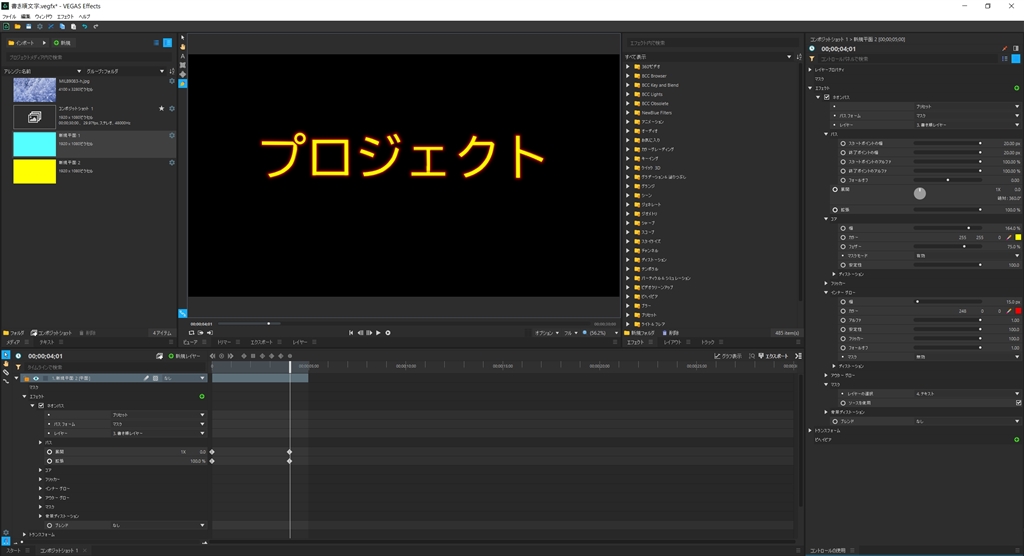This screenshot has width=1024, height=556.
Task: Toggle keyframing circle for ブレンド in timeline
Action: (x=50, y=525)
